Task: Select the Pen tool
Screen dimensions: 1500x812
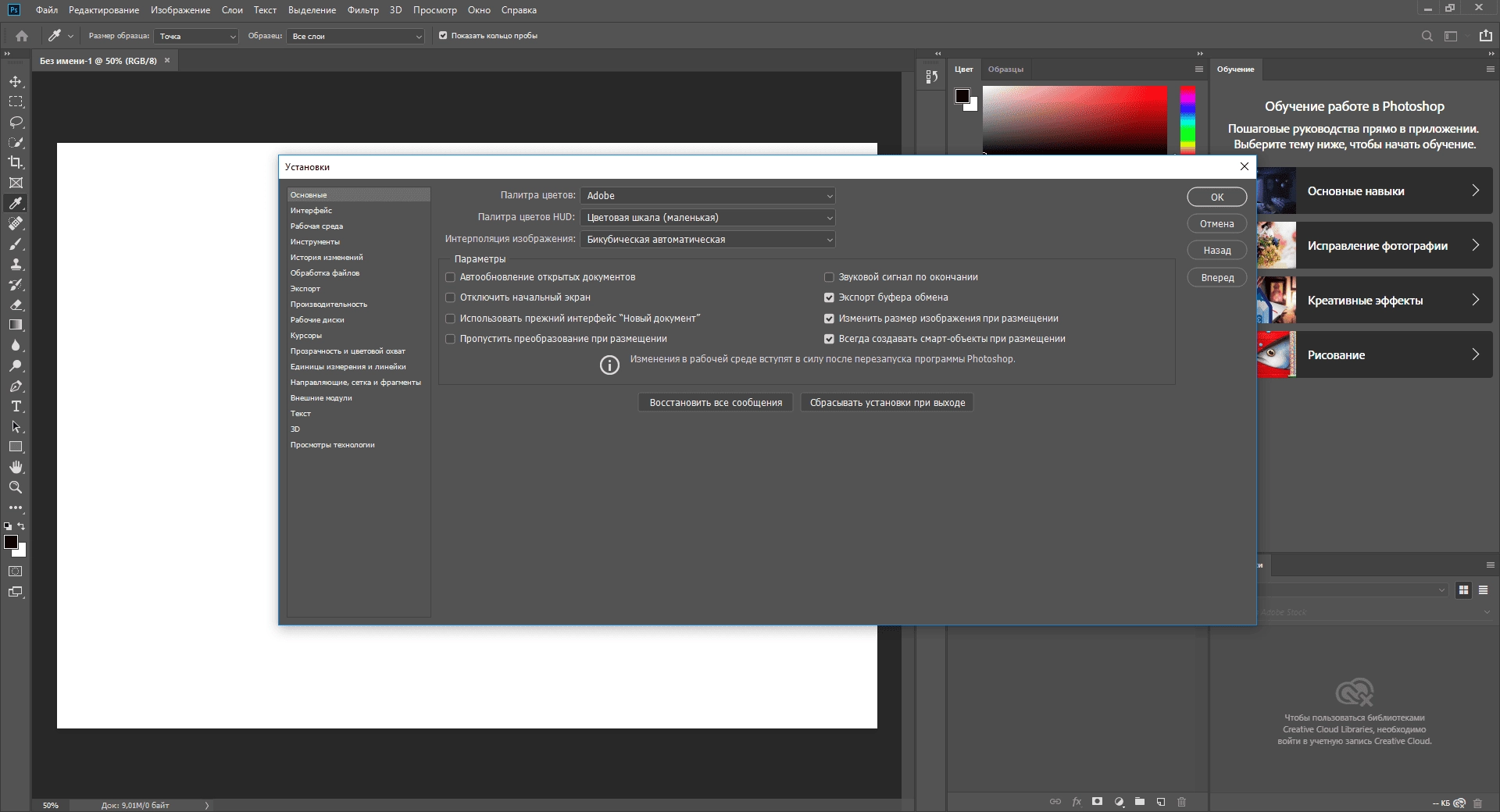Action: [16, 386]
